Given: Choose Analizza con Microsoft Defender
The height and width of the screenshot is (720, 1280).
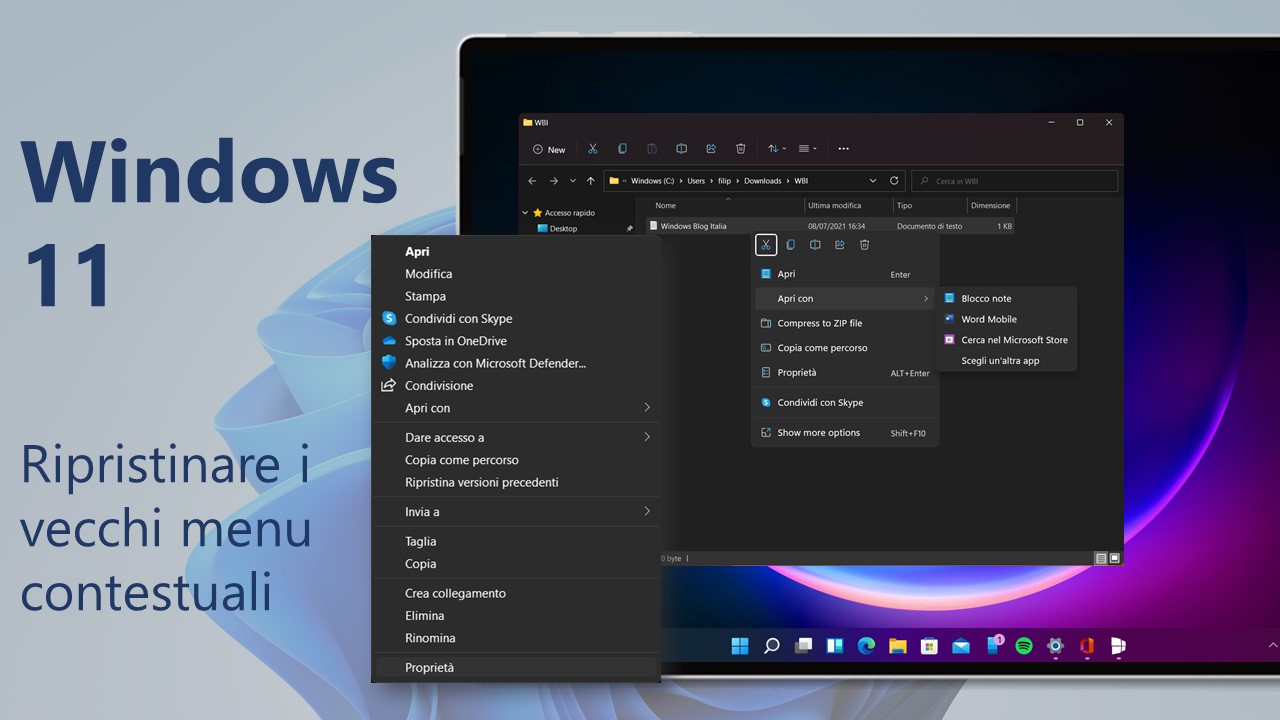Looking at the screenshot, I should pos(516,363).
